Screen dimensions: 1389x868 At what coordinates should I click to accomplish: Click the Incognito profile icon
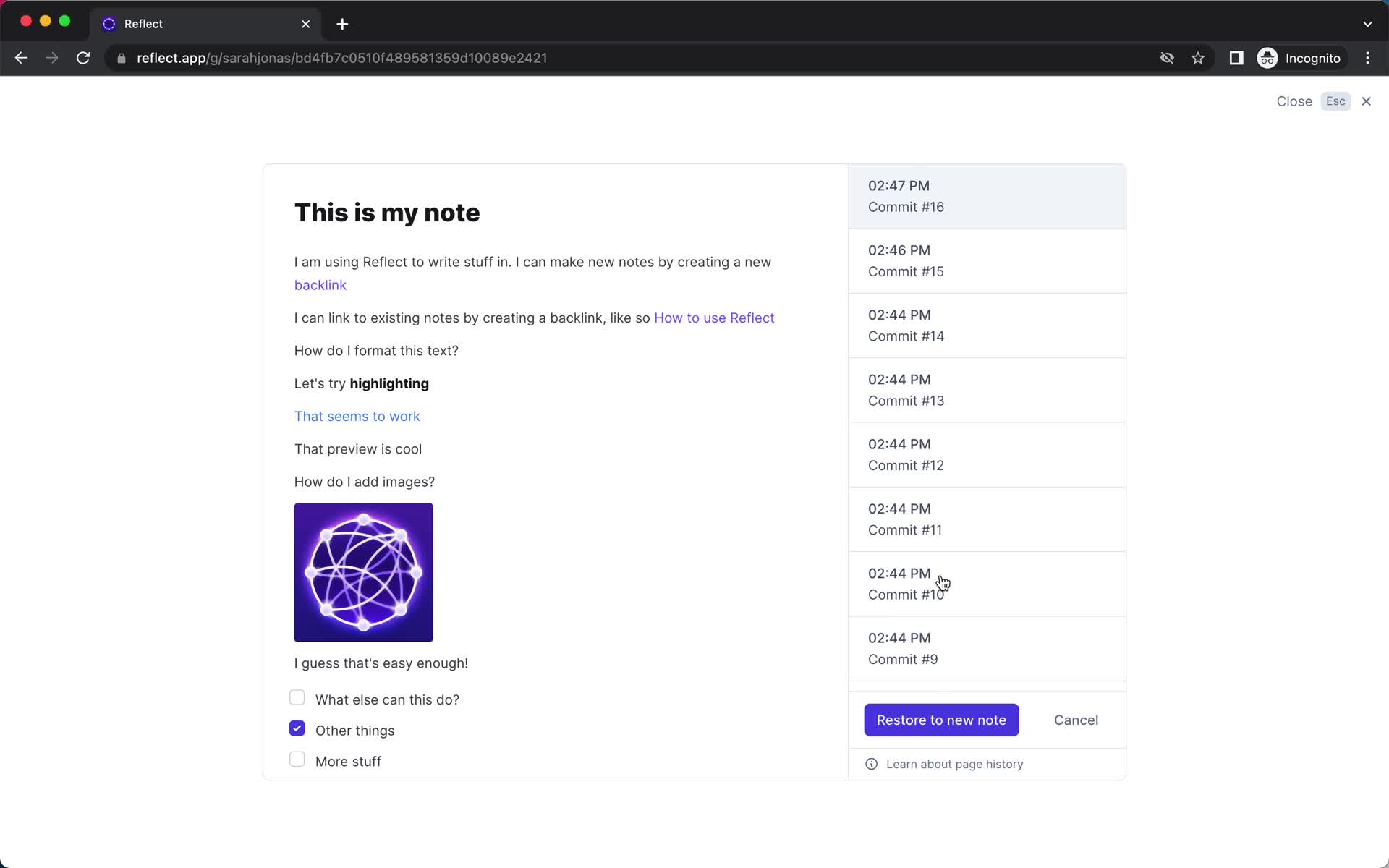click(x=1267, y=58)
